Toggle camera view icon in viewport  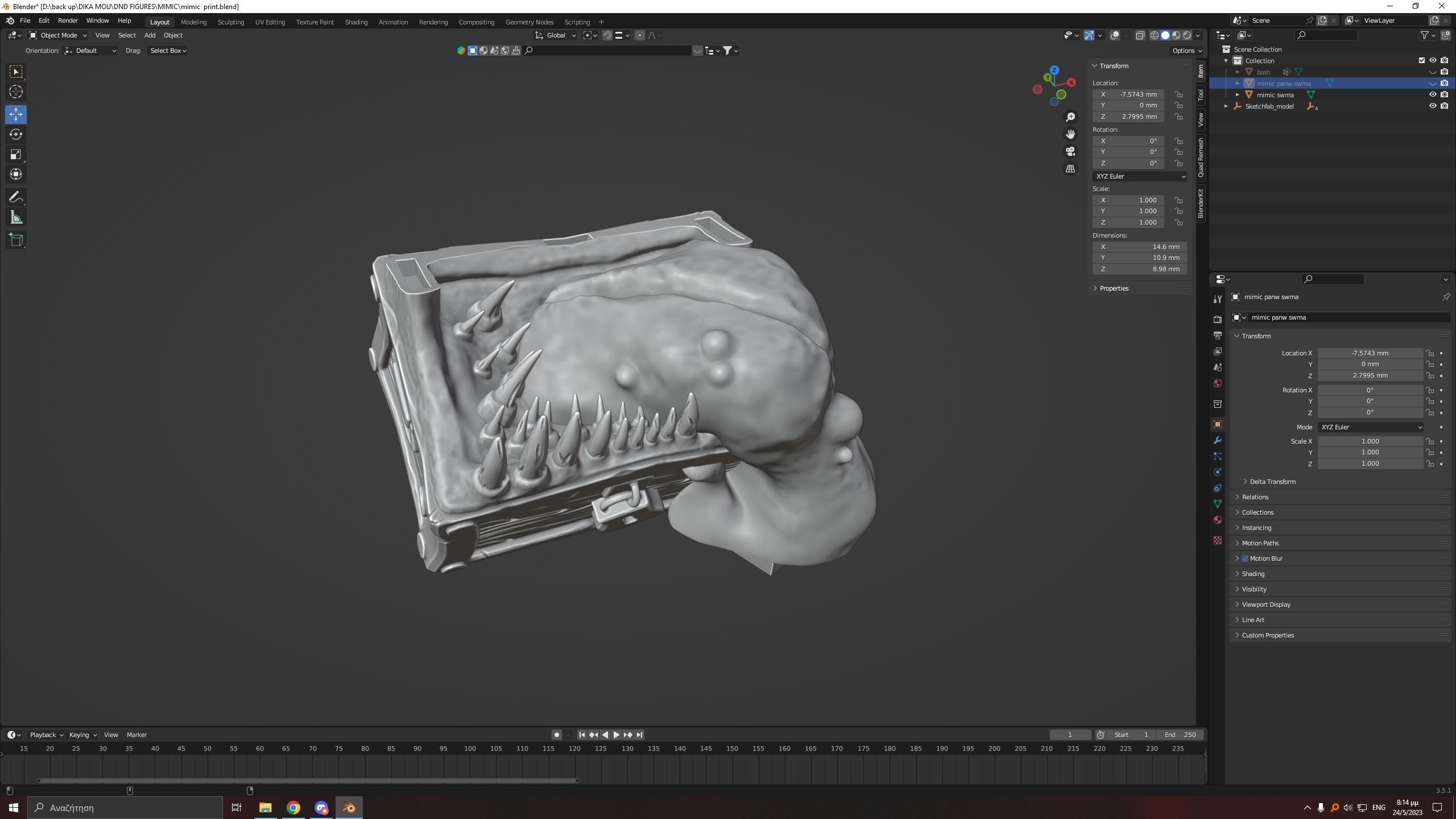(1070, 151)
